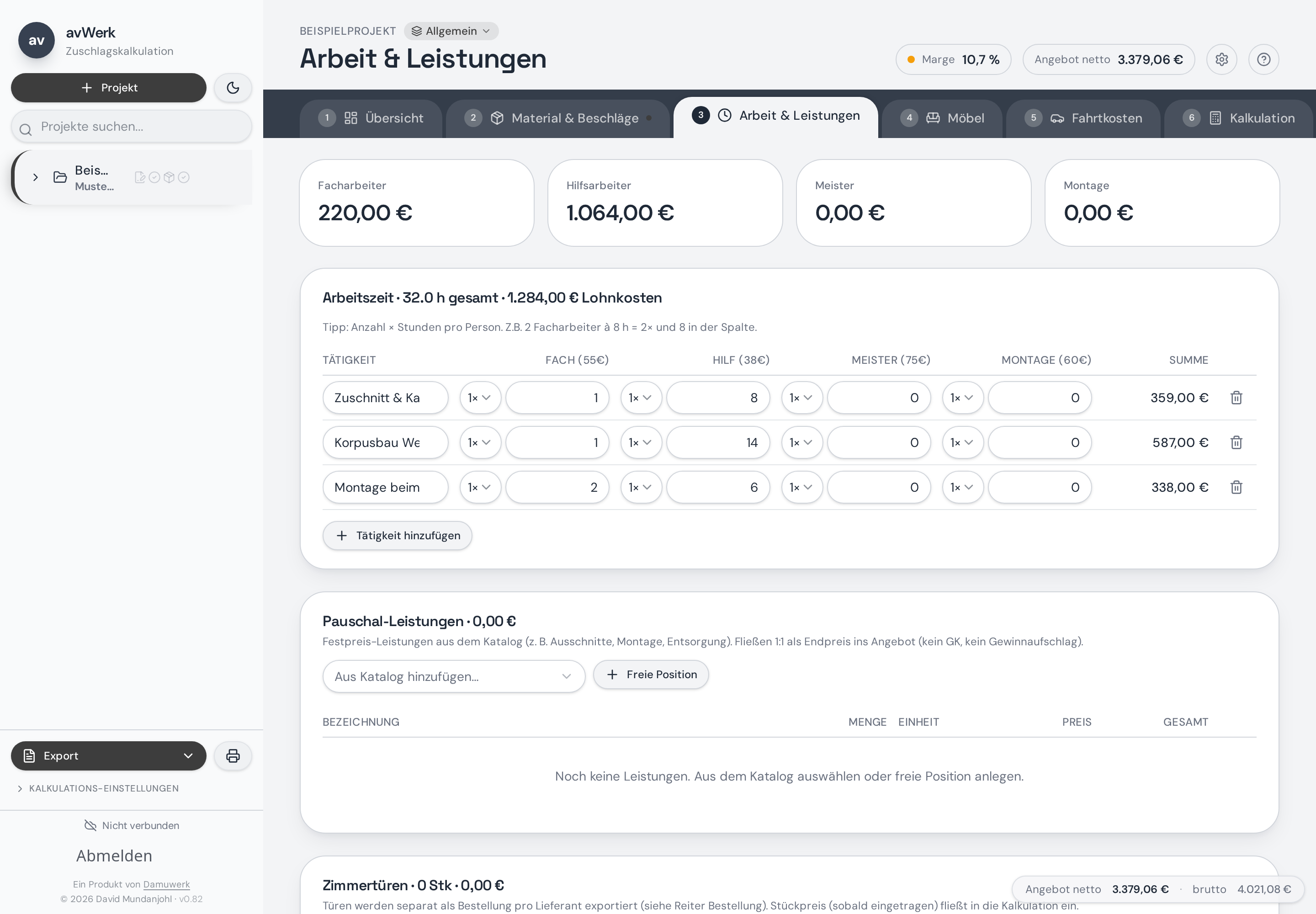Focus the Projekte suchen search field
This screenshot has width=1316, height=914.
131,127
